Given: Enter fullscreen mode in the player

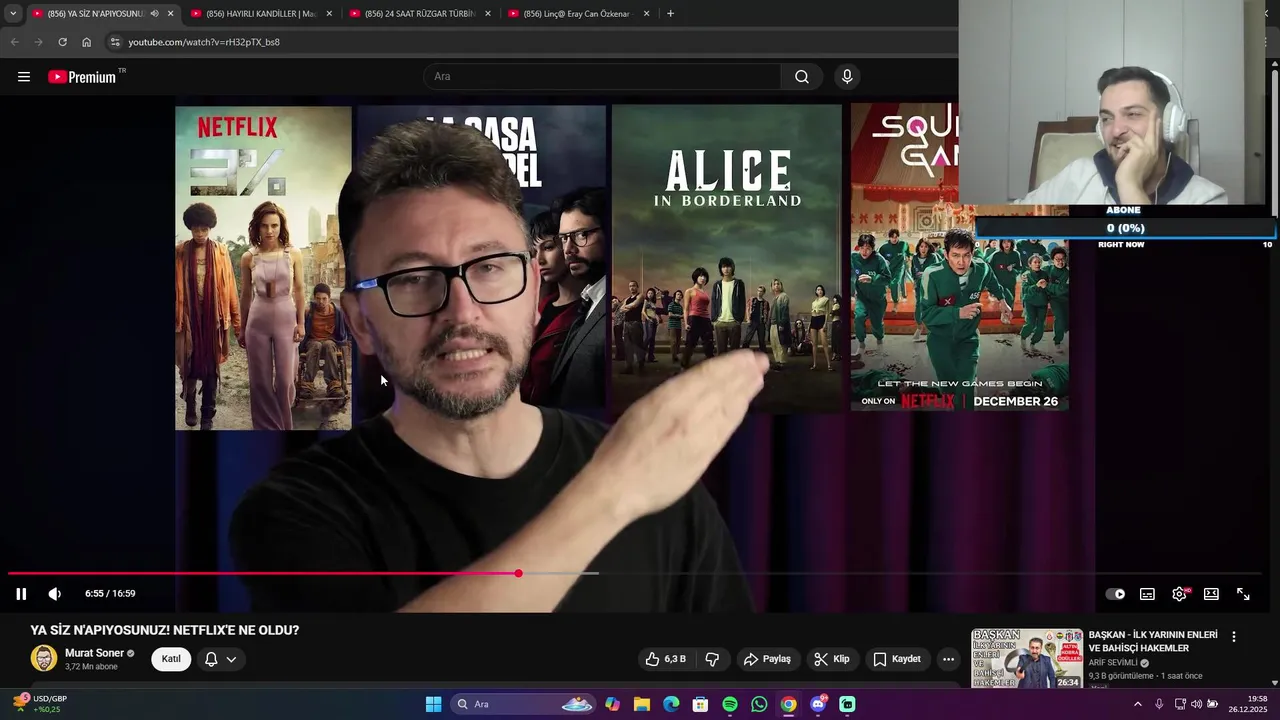Looking at the screenshot, I should (1243, 594).
